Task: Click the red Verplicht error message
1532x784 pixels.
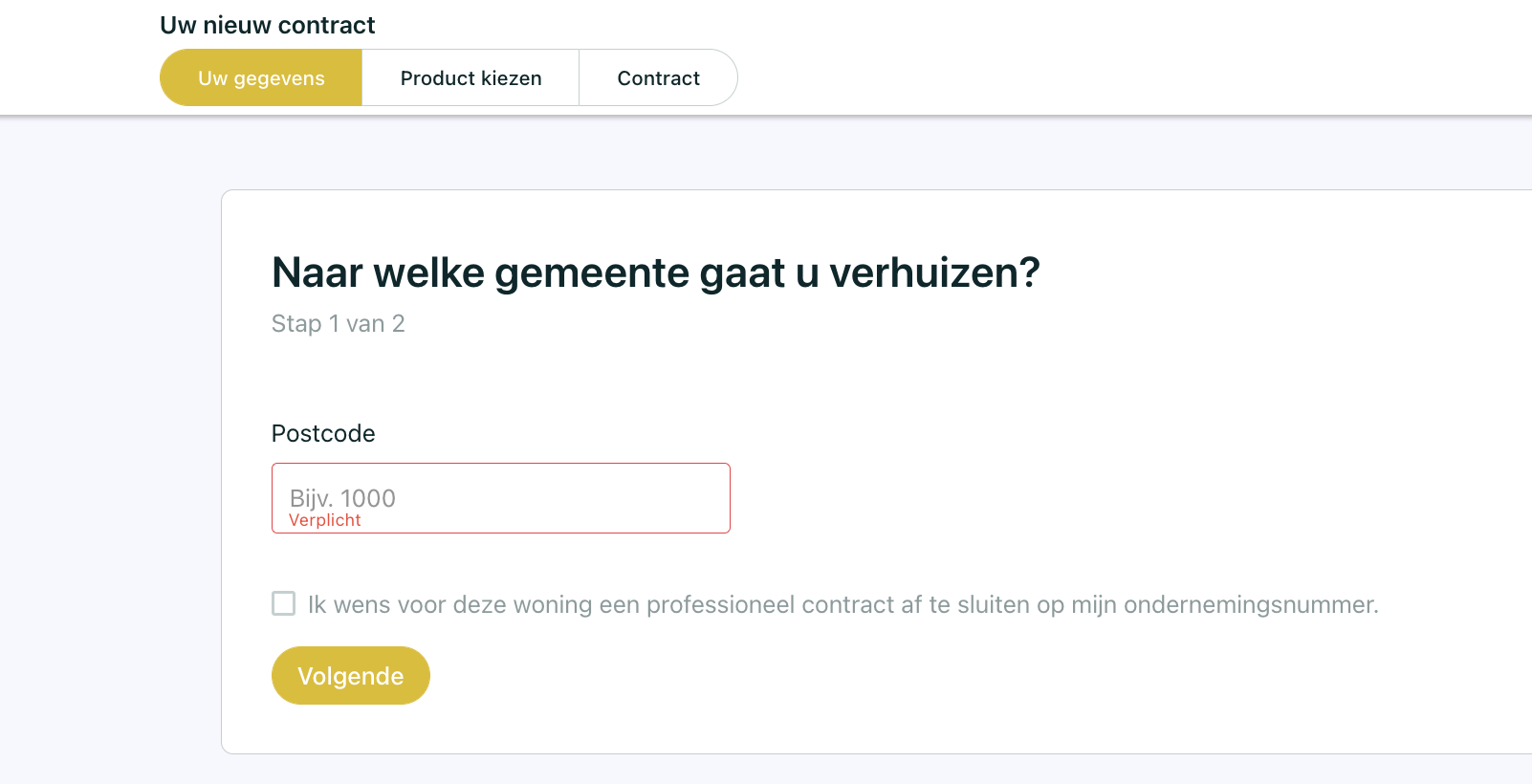Action: [325, 520]
